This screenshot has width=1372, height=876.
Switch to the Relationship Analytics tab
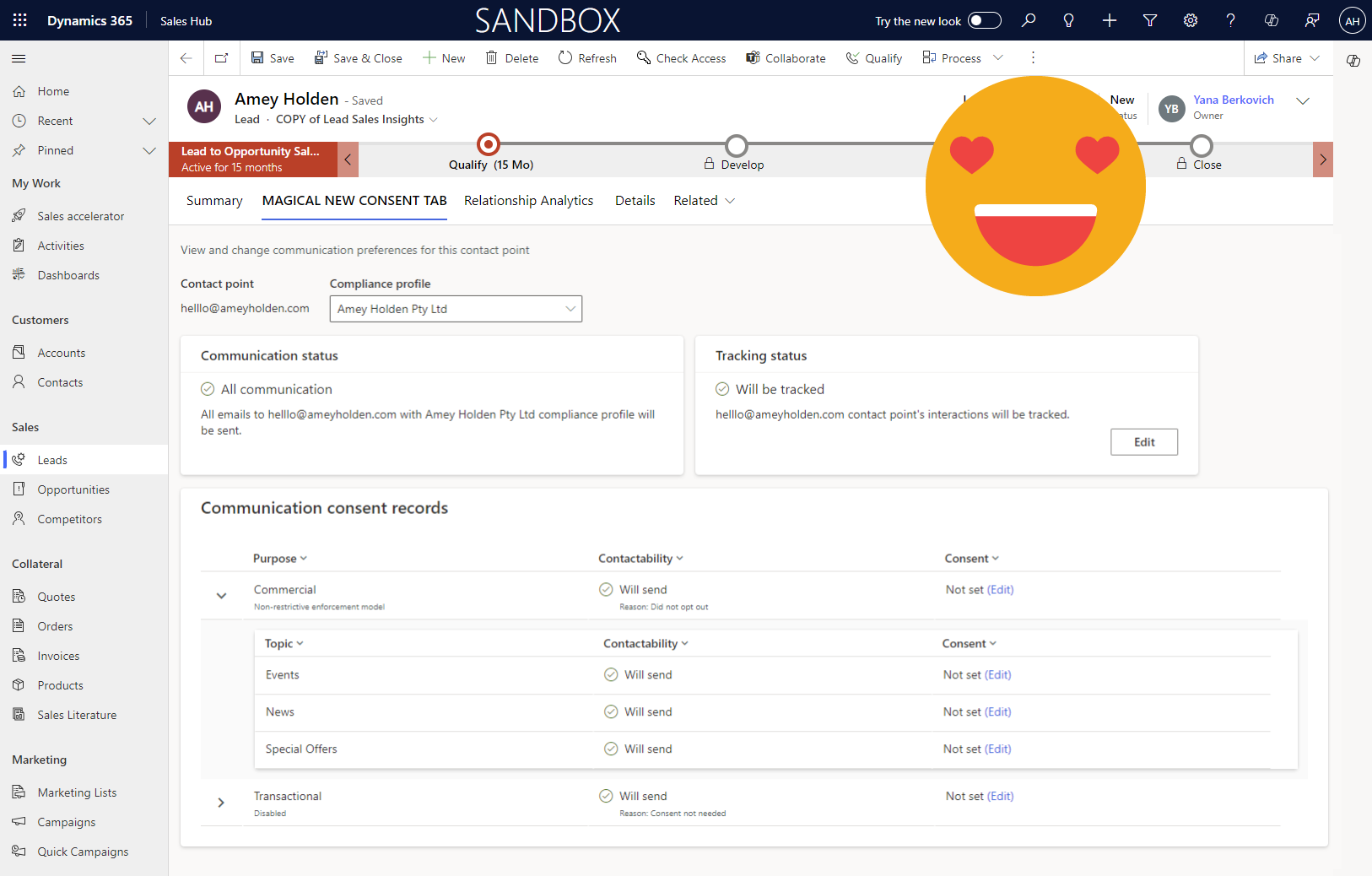(529, 200)
